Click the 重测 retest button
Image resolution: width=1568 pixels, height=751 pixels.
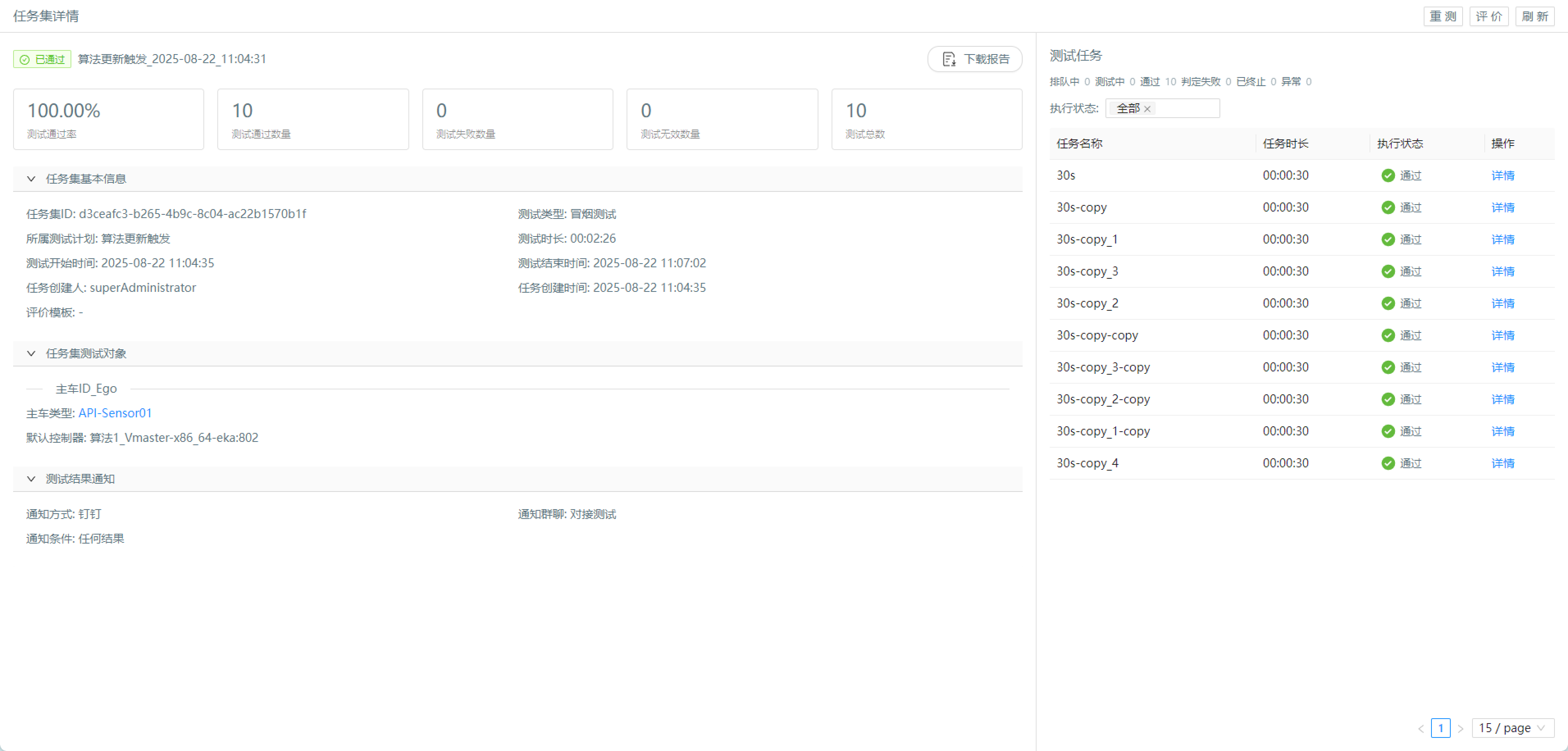[1443, 16]
